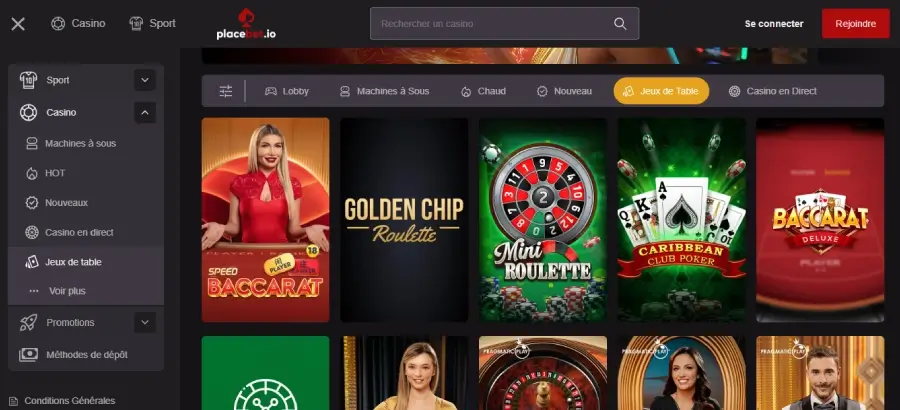
Task: Expand the Sport sidebar section chevron
Action: 145,80
